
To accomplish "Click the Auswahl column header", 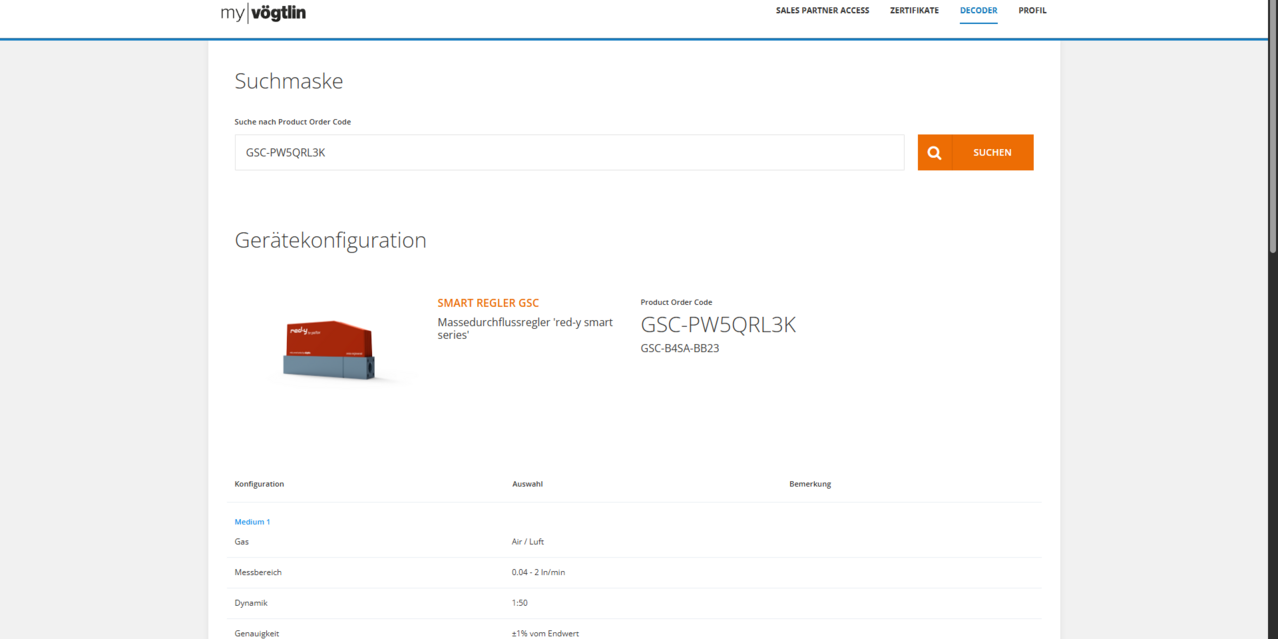I will (527, 484).
